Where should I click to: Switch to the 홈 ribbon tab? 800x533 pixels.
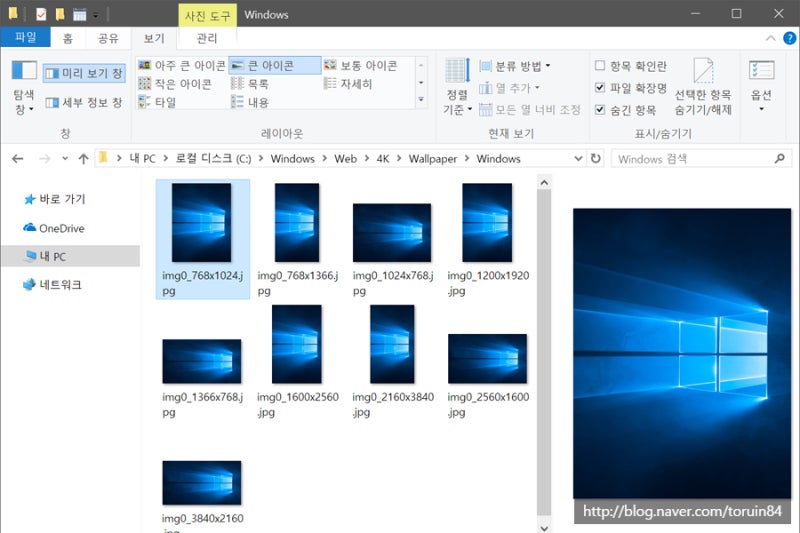point(68,38)
